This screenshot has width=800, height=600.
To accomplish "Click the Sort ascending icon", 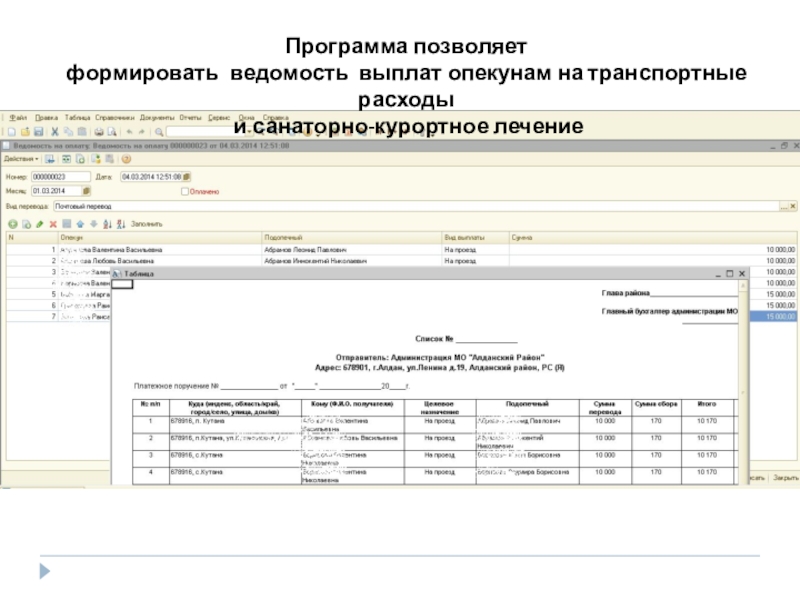I will click(107, 224).
